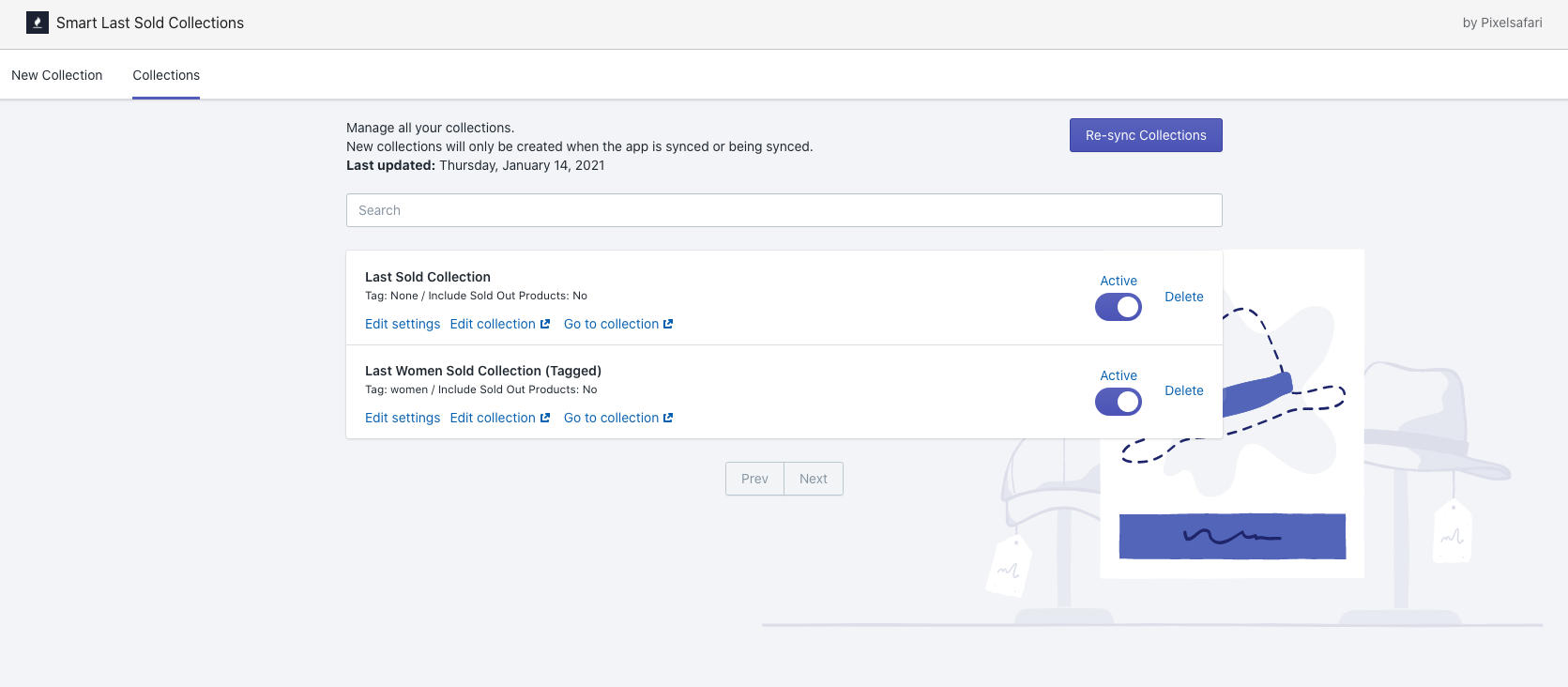Disable the Last Women Sold Collection toggle

pos(1118,402)
